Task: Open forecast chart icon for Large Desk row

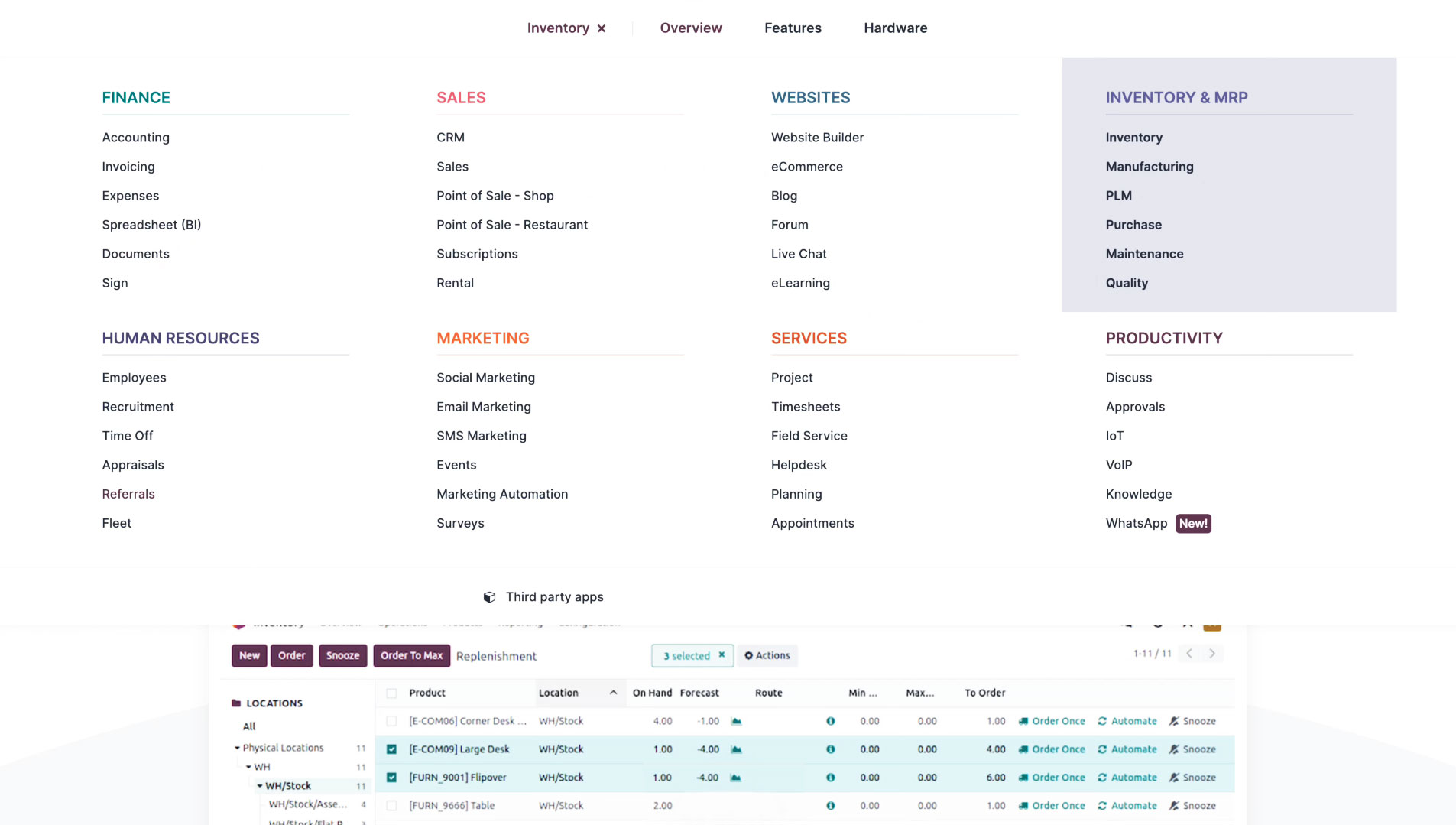Action: pos(736,749)
